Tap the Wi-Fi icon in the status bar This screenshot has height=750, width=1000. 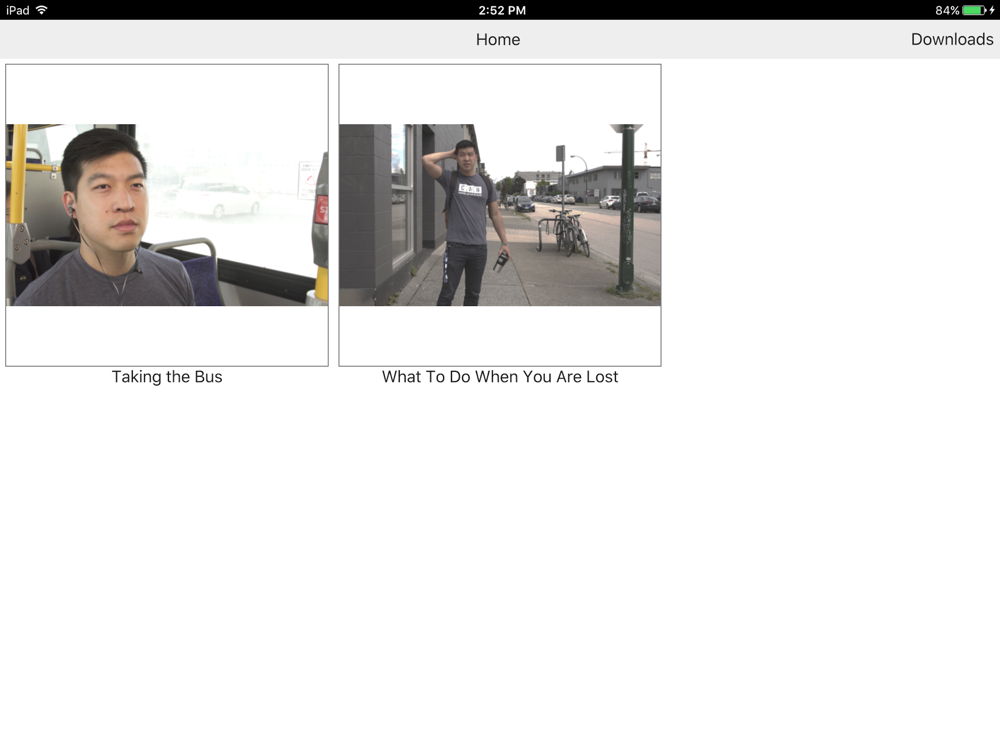[42, 10]
